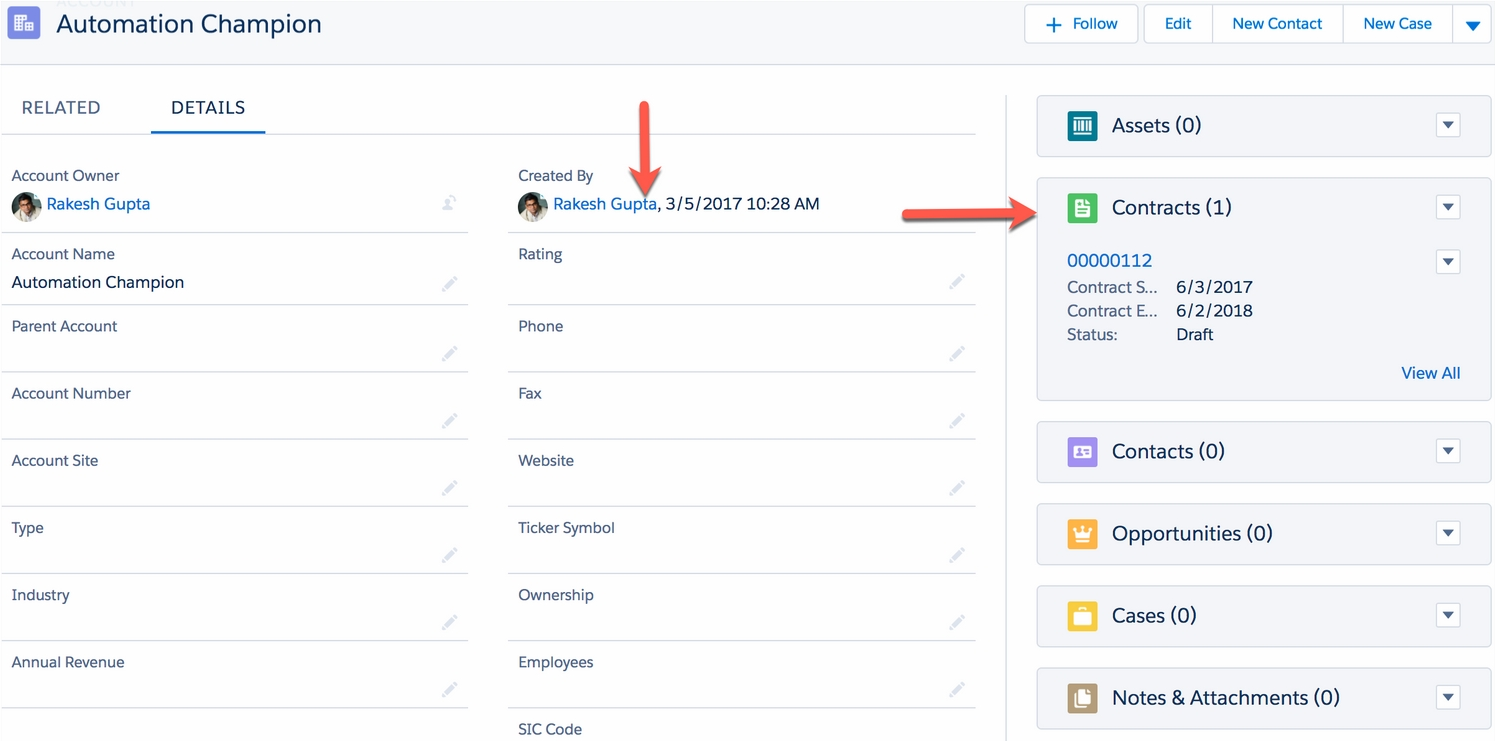
Task: Click Account Owner avatar photo
Action: point(26,206)
